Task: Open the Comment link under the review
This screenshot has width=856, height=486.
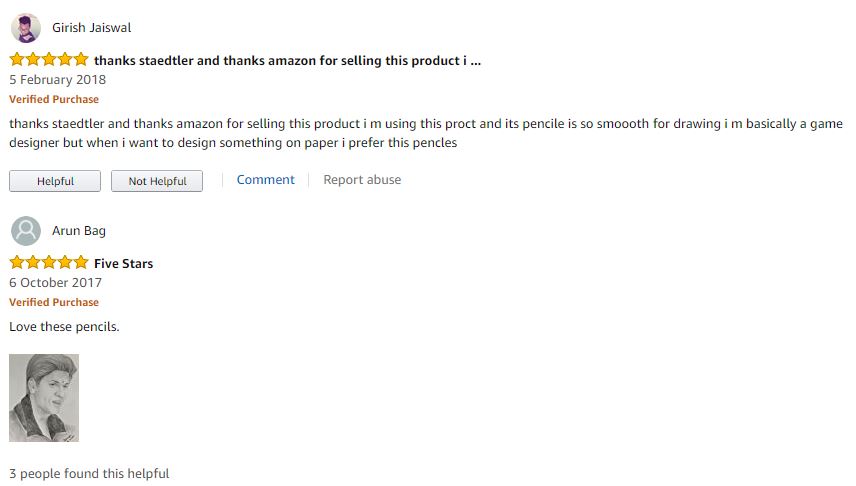Action: point(265,180)
